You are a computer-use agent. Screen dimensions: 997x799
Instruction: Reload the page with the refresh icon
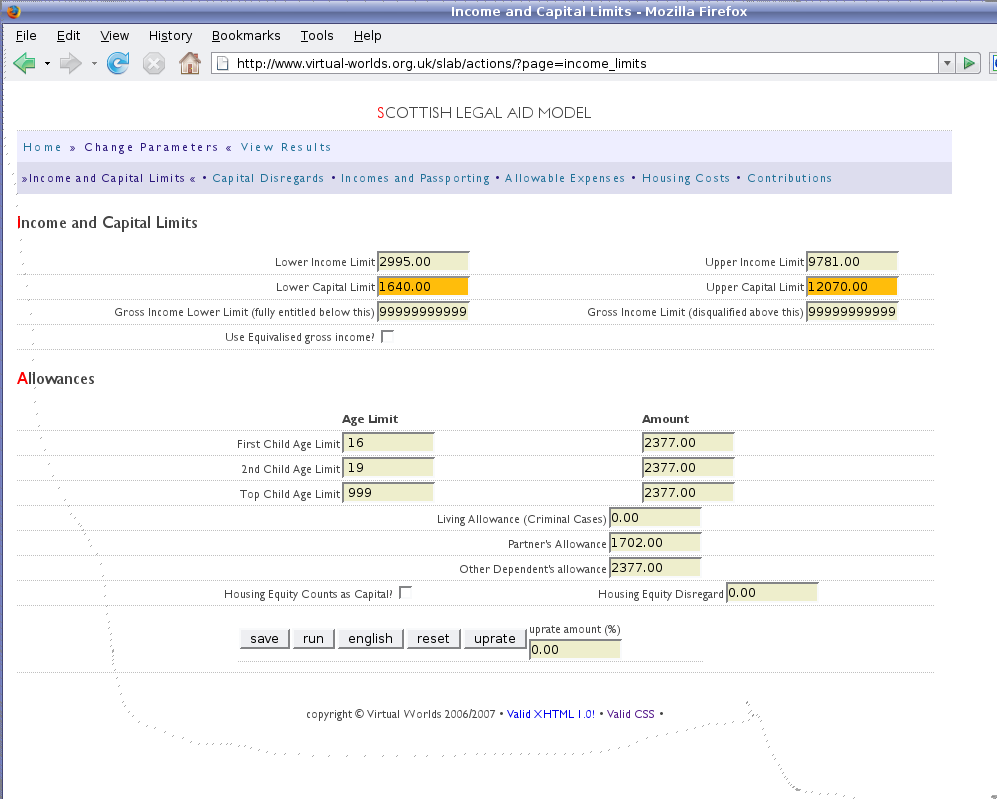point(118,64)
